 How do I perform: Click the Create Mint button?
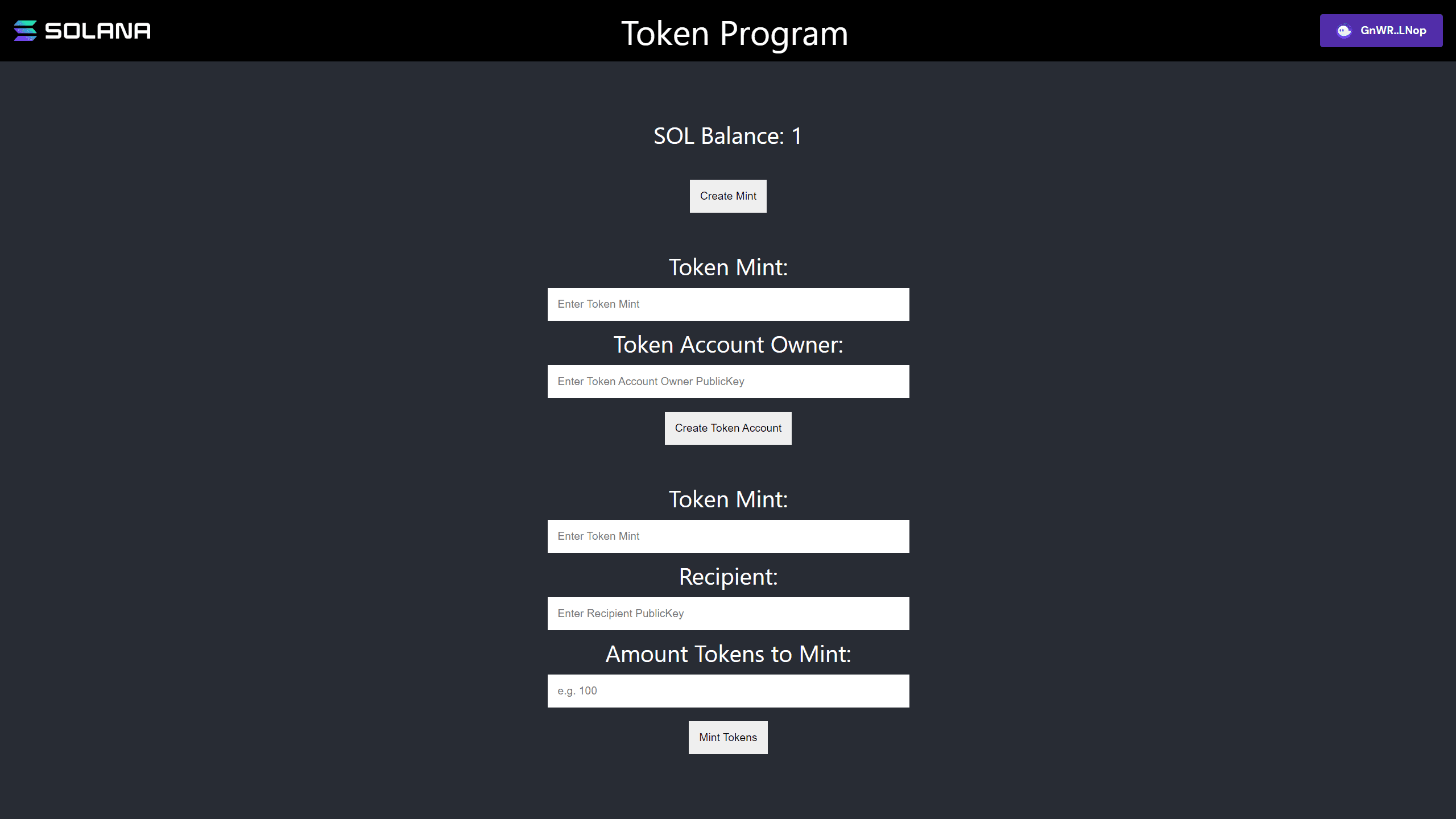click(728, 196)
